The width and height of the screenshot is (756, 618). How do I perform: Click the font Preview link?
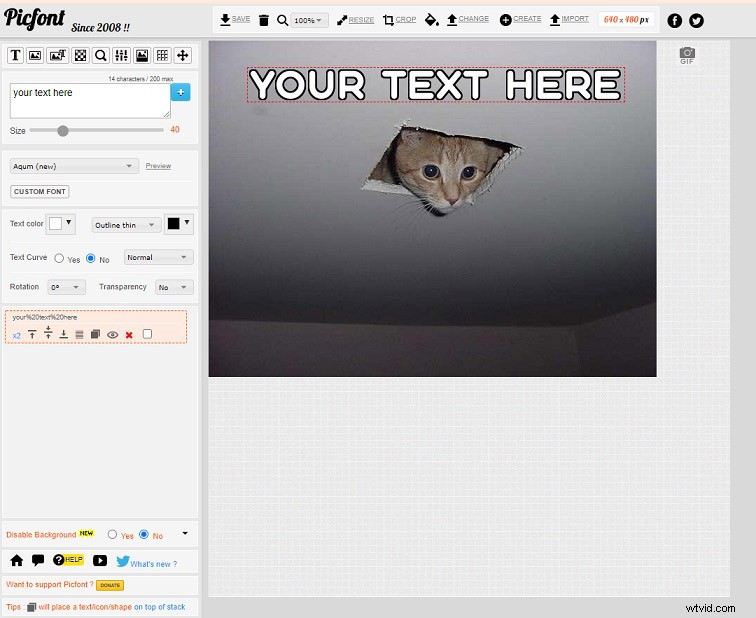(x=158, y=166)
